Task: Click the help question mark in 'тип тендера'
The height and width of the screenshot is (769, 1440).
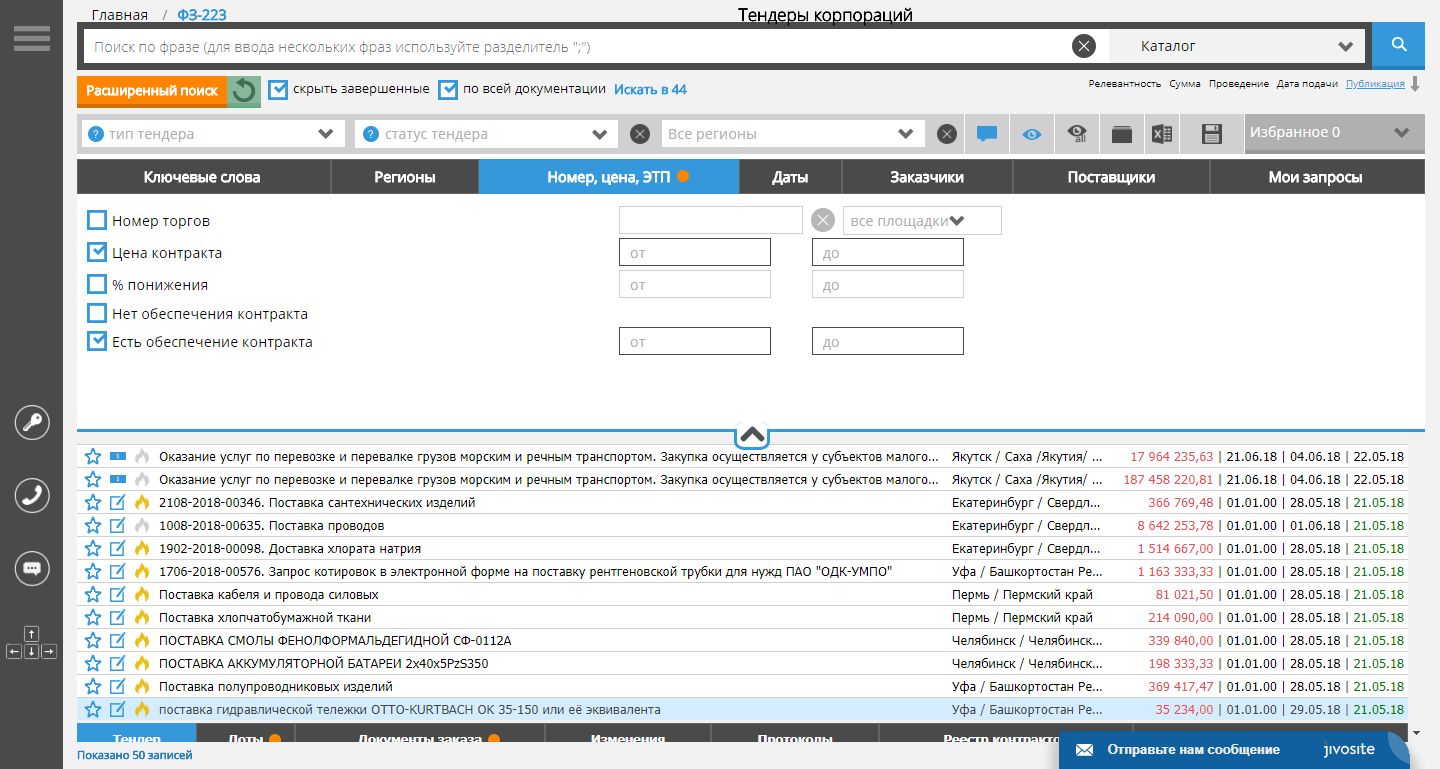Action: click(x=96, y=134)
